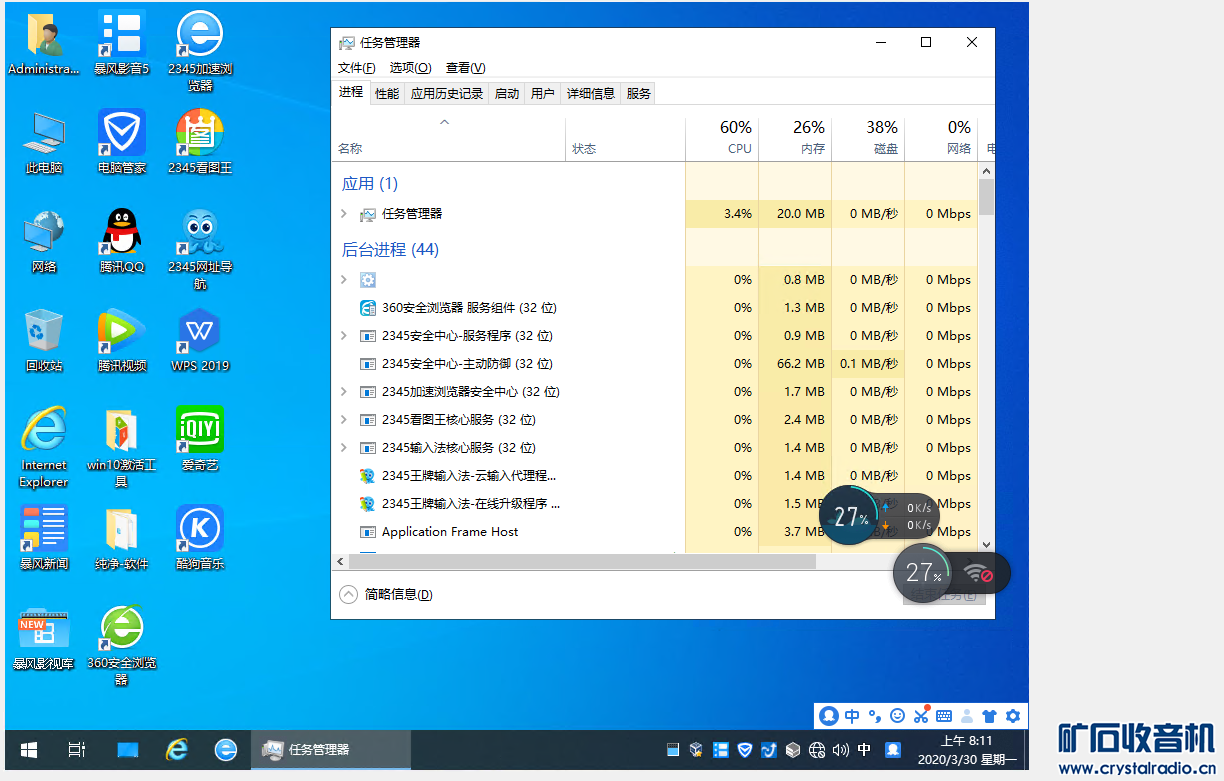Expand the 任务管理器 process row
Screen dimensions: 1224x781
click(x=344, y=214)
